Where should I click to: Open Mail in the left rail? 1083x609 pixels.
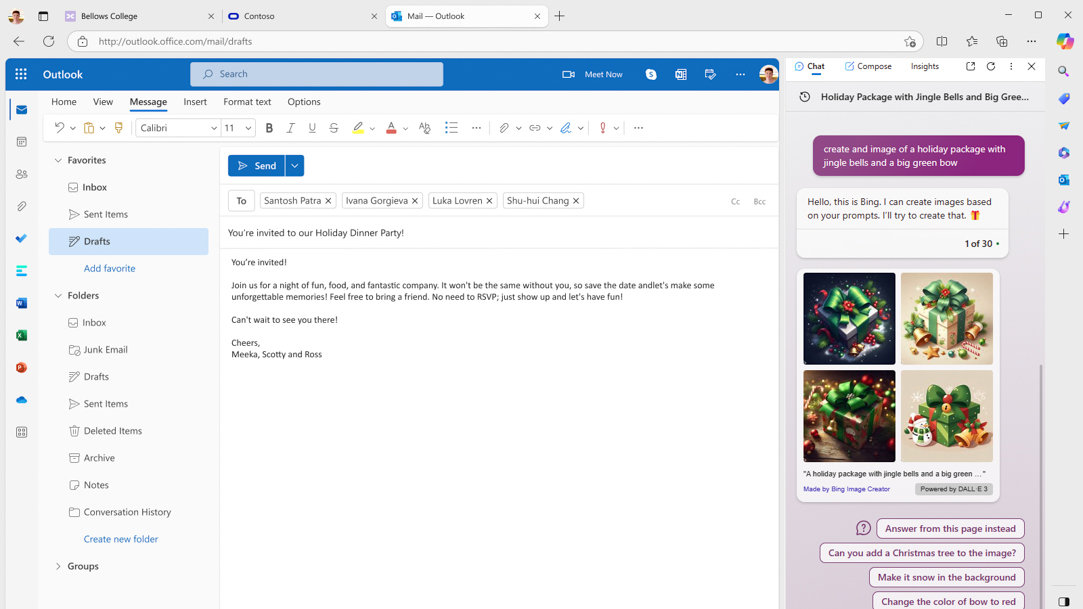pyautogui.click(x=21, y=110)
